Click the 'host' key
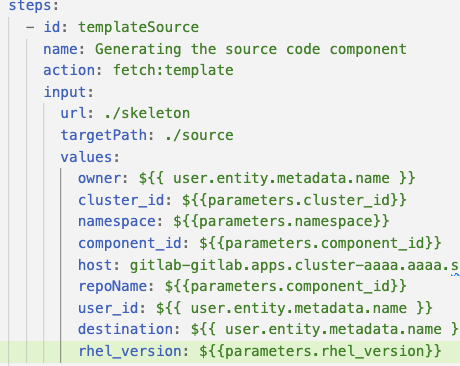 tap(95, 265)
